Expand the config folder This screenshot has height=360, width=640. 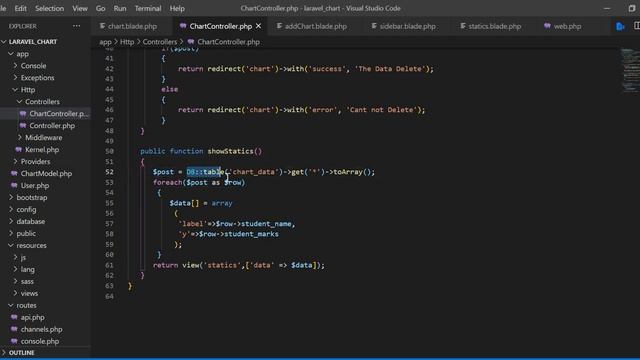26,209
